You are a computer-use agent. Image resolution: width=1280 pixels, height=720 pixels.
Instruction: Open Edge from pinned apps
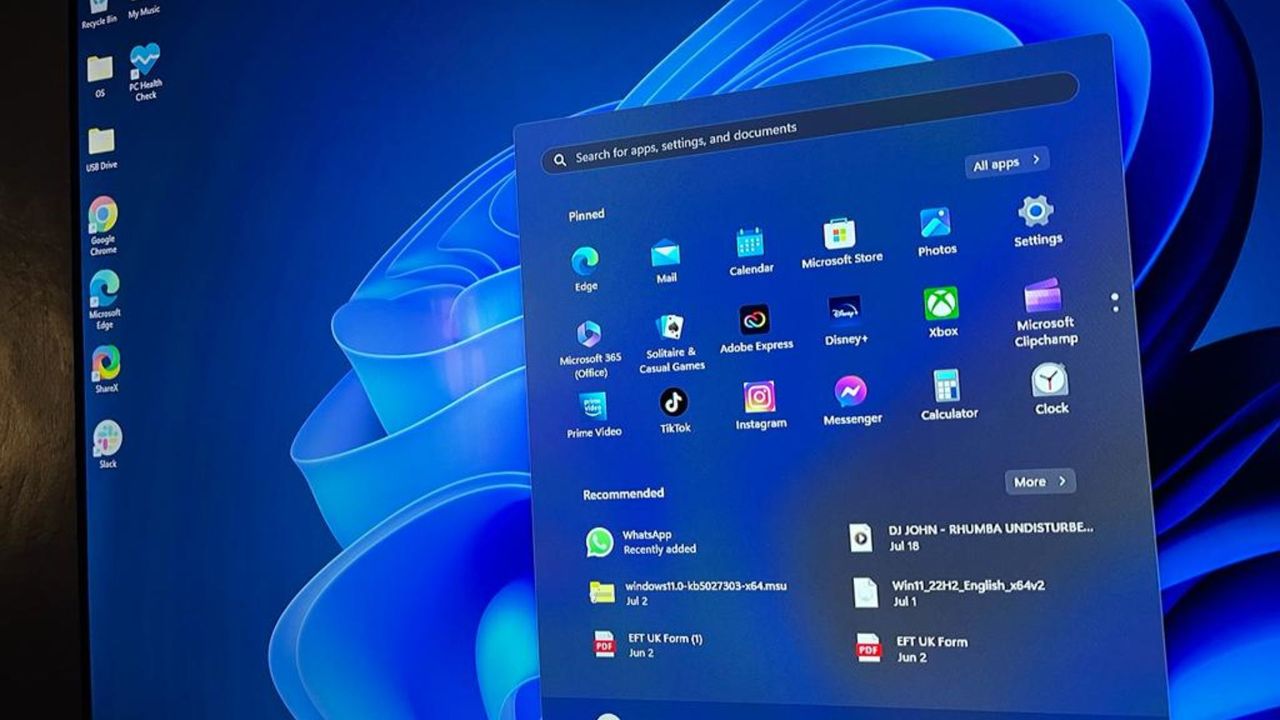(585, 269)
